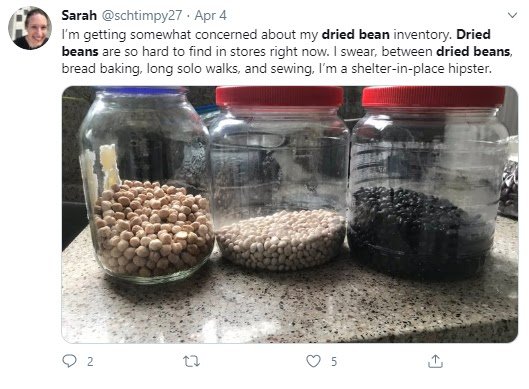The image size is (529, 389).
Task: Click the reply count number 2
Action: (90, 362)
